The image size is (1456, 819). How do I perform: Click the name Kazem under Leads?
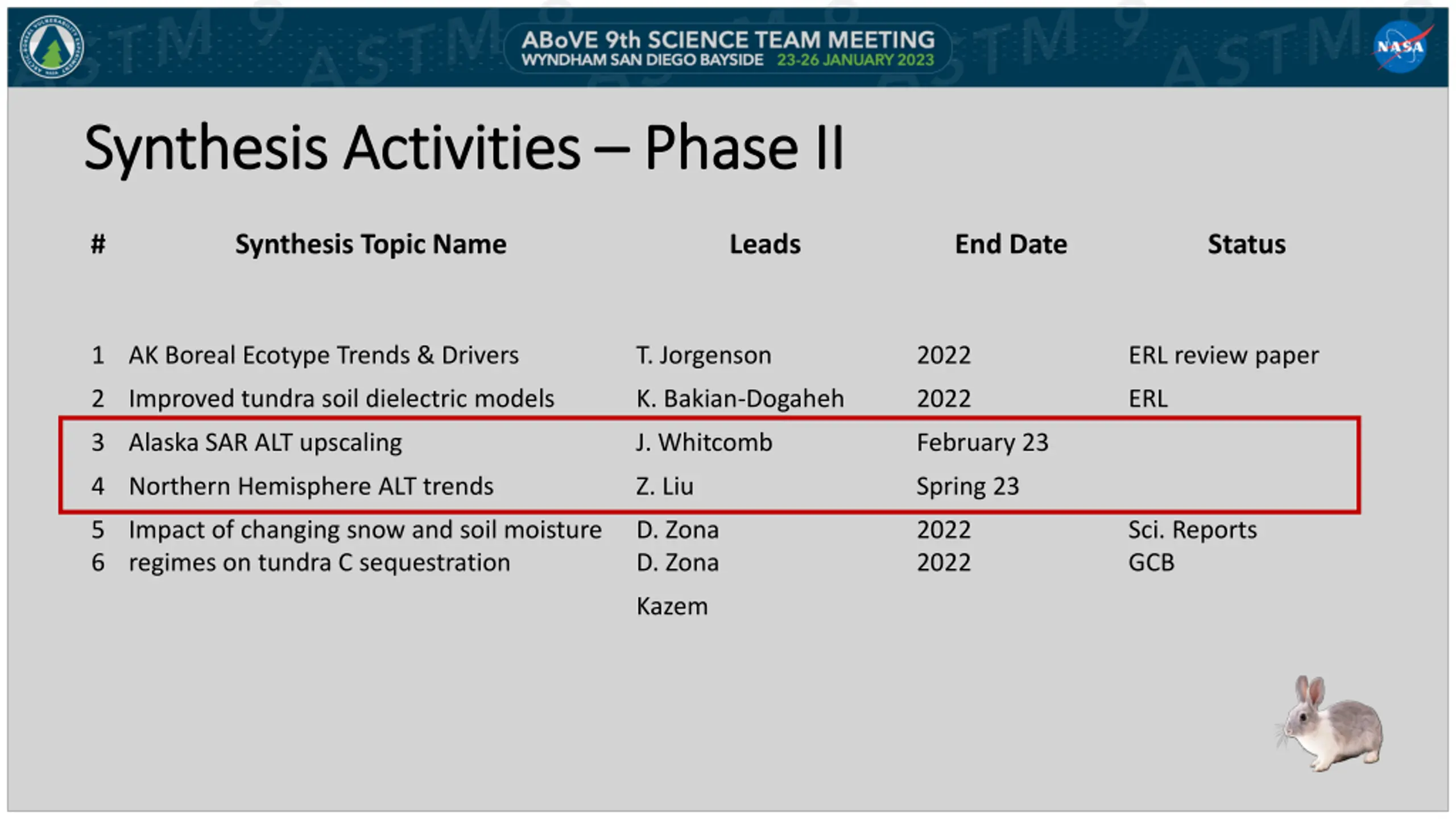click(x=672, y=606)
